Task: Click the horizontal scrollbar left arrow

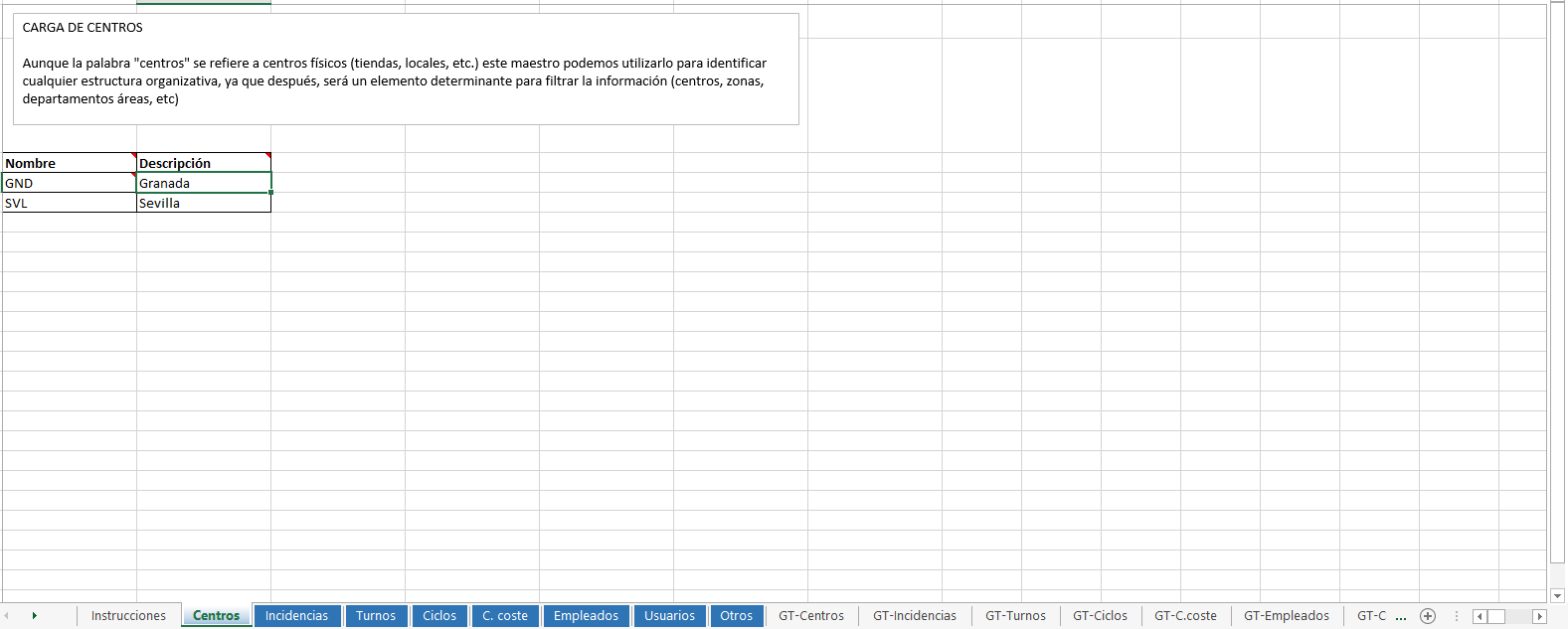Action: [1480, 616]
